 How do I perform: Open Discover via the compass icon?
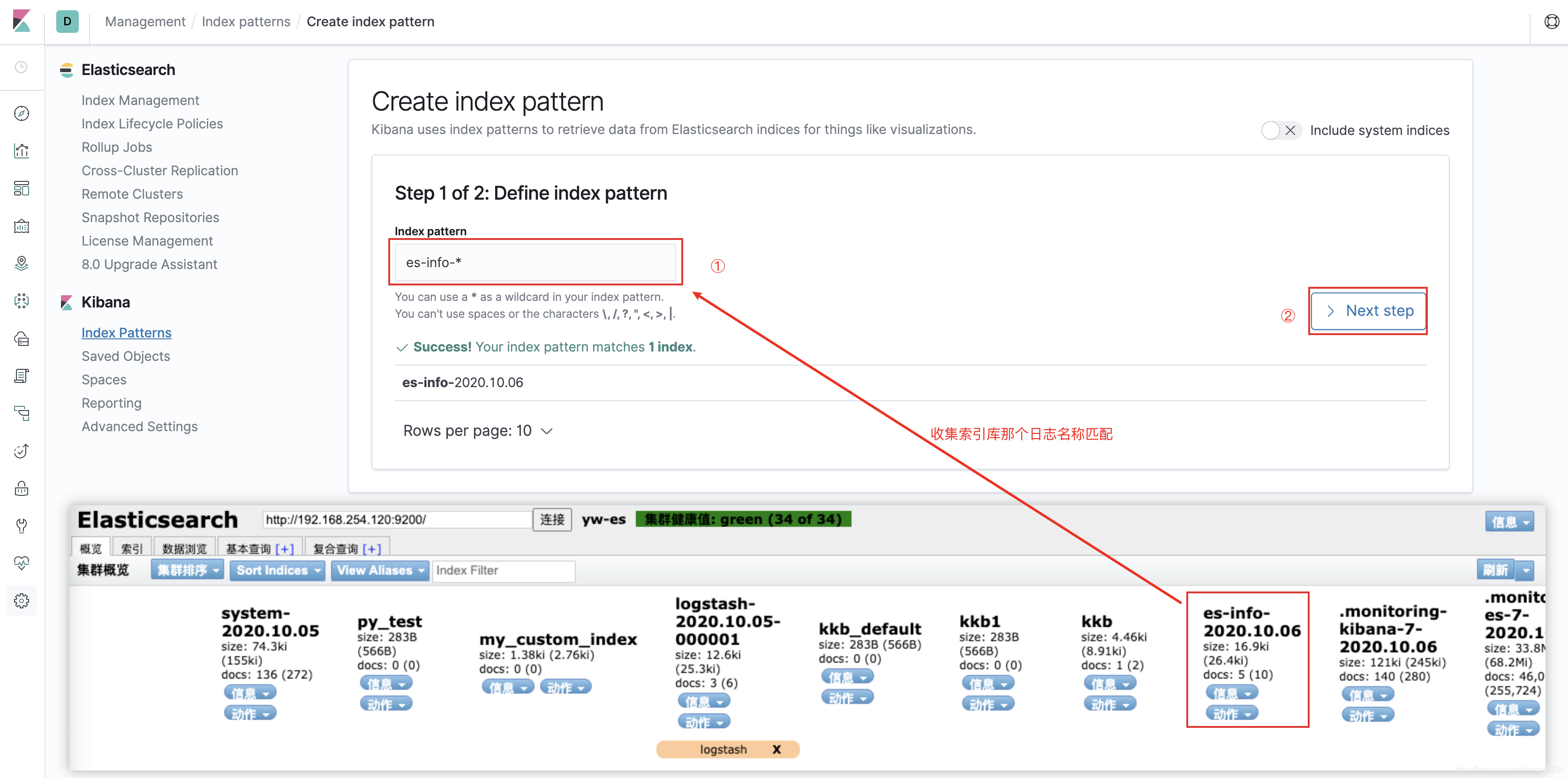(21, 114)
